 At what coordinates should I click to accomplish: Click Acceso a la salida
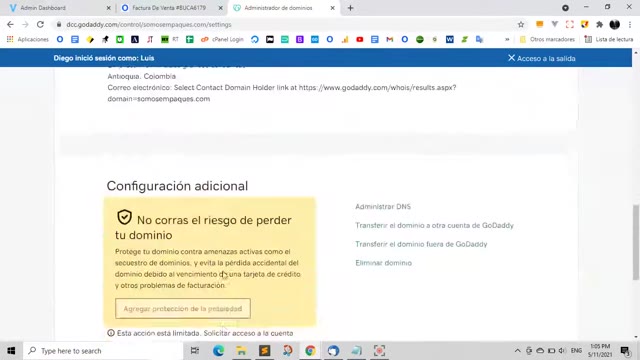click(542, 58)
